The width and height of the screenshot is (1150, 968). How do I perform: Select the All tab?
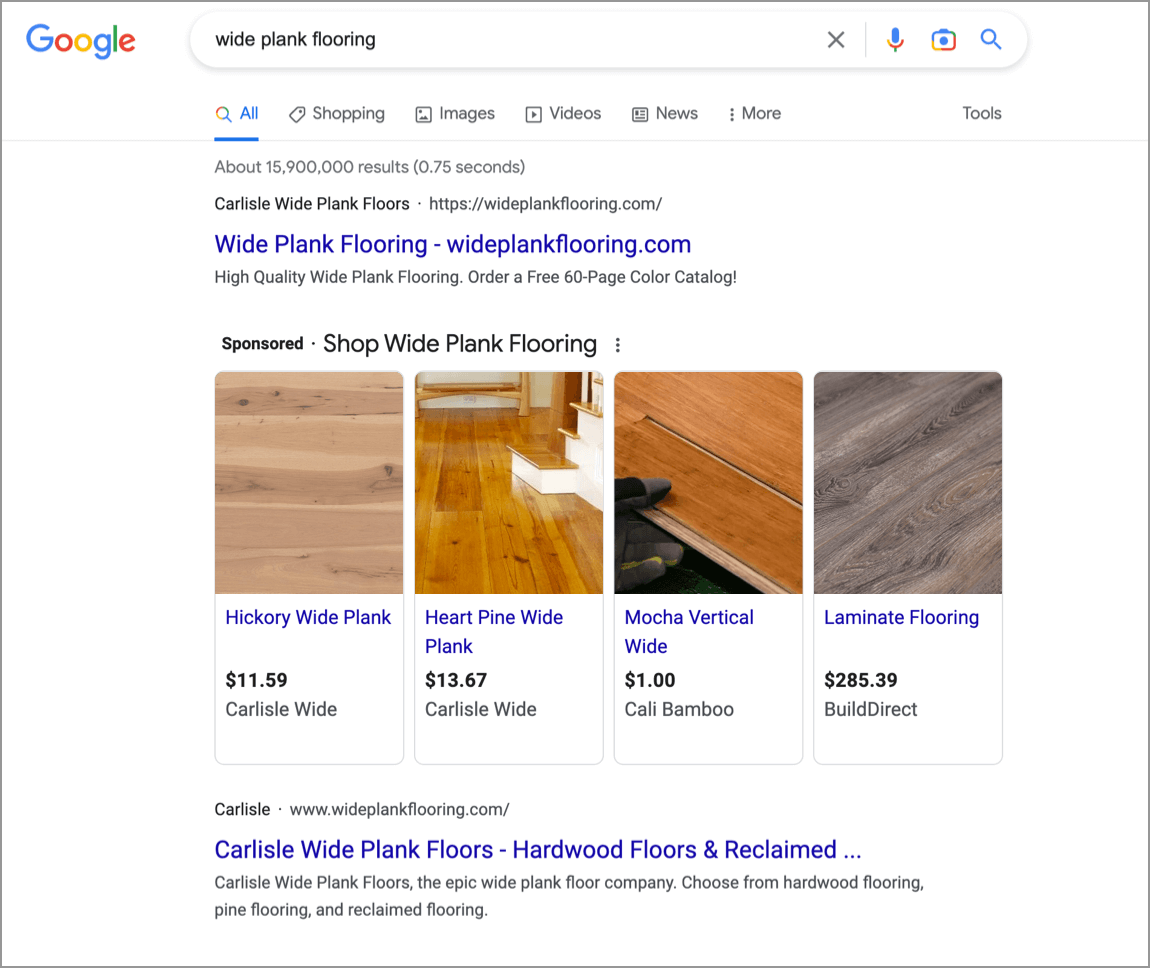[x=236, y=114]
